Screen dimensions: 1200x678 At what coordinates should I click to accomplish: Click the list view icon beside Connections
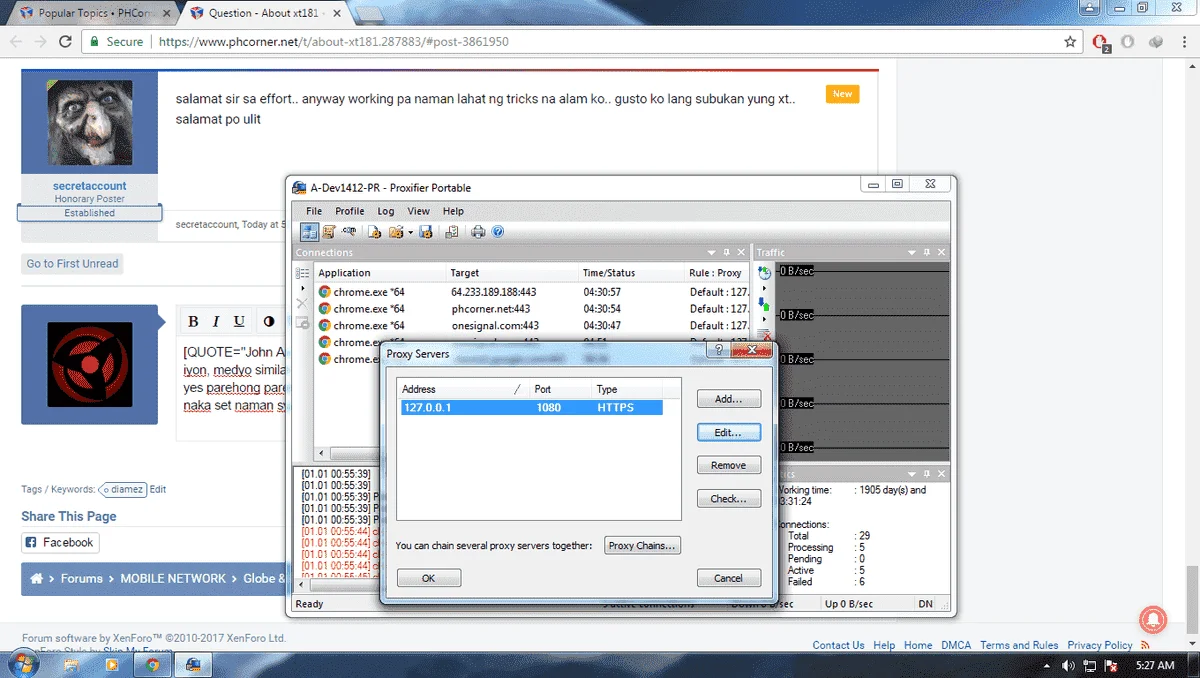point(303,272)
